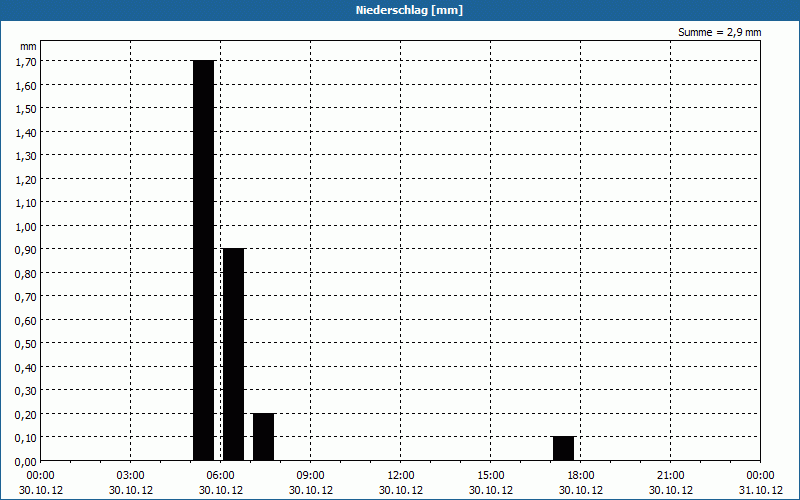Click y-axis value 0,80
Image resolution: width=800 pixels, height=500 pixels.
[x=26, y=273]
